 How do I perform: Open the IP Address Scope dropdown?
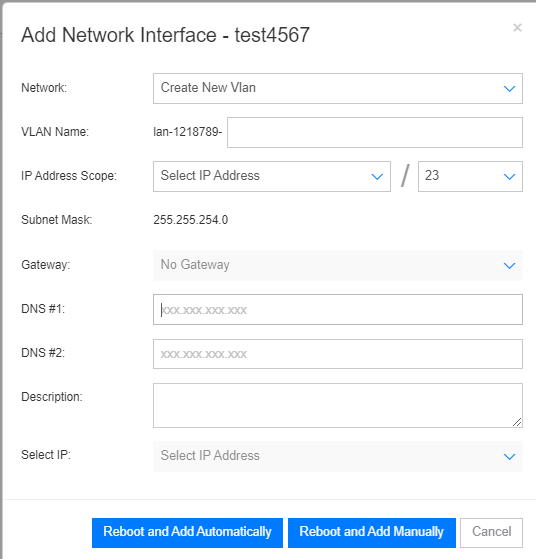pyautogui.click(x=272, y=176)
